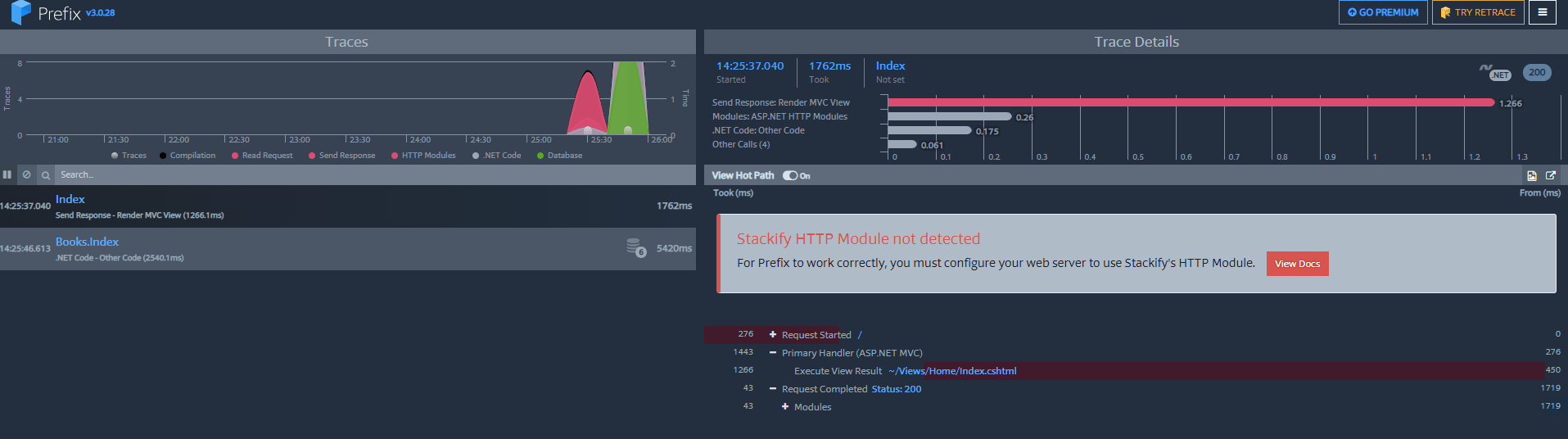Open the Index trace link

point(70,199)
